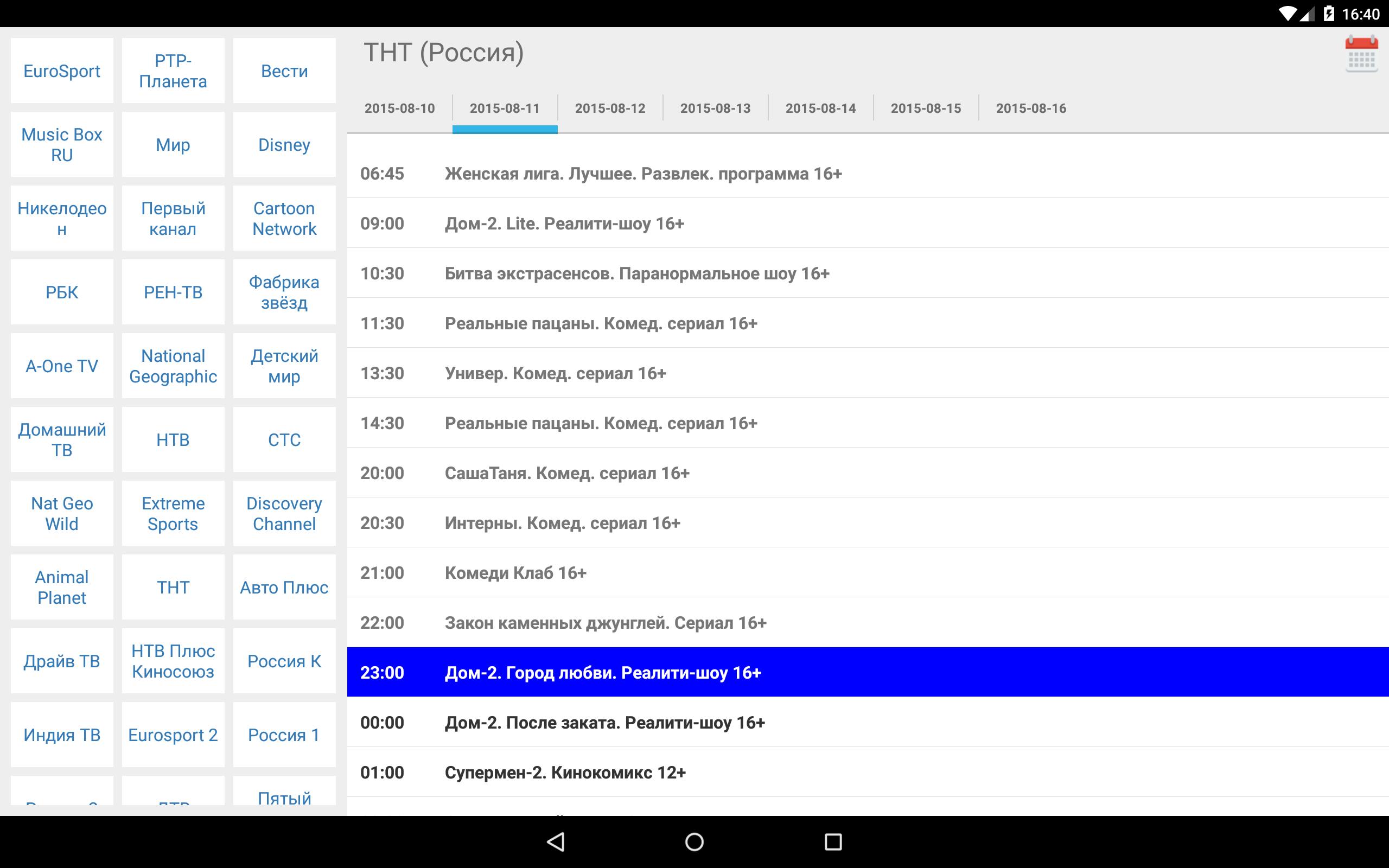Open the 20:30 Интерны program row
Image resolution: width=1389 pixels, height=868 pixels.
click(x=868, y=523)
